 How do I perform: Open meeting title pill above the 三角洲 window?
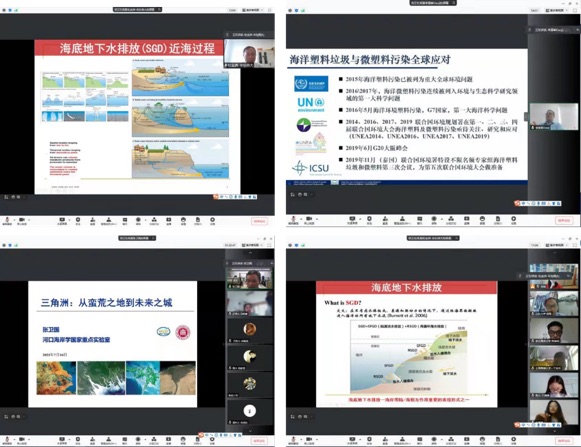(137, 238)
